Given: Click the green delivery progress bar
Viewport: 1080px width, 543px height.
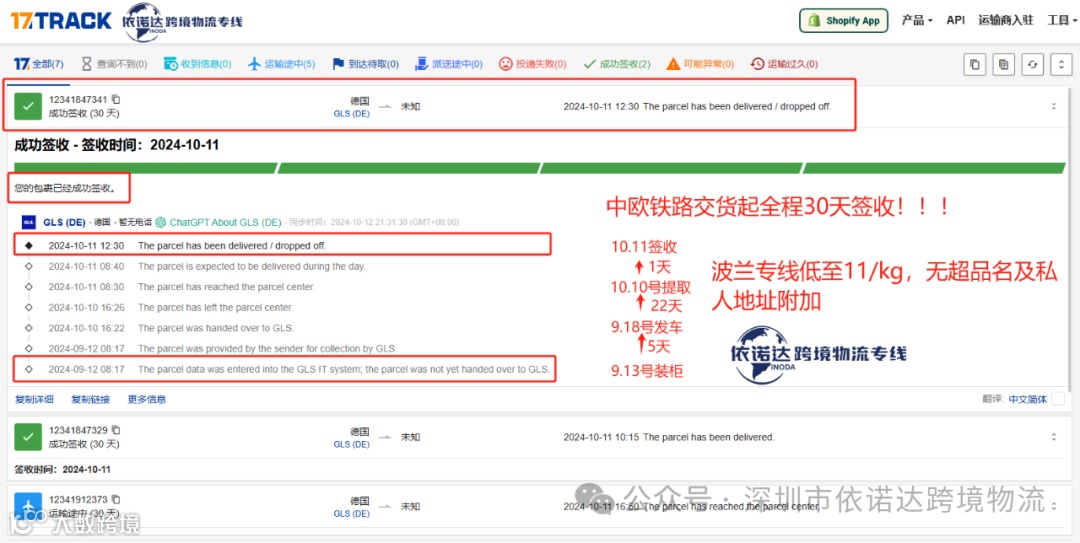Looking at the screenshot, I should [540, 168].
